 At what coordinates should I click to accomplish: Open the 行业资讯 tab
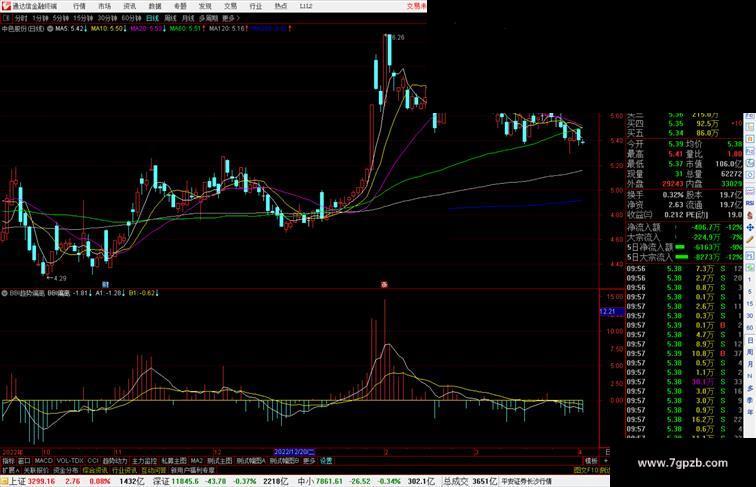pos(124,470)
